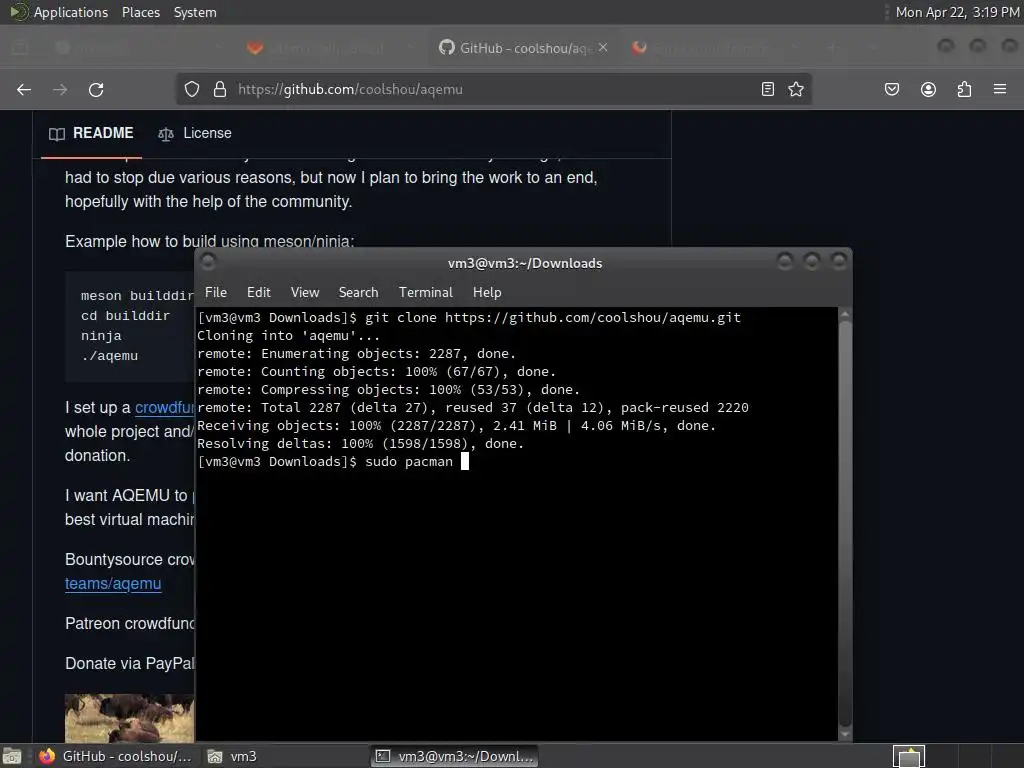Image resolution: width=1024 pixels, height=768 pixels.
Task: Bookmark this page with the star icon
Action: [x=795, y=89]
